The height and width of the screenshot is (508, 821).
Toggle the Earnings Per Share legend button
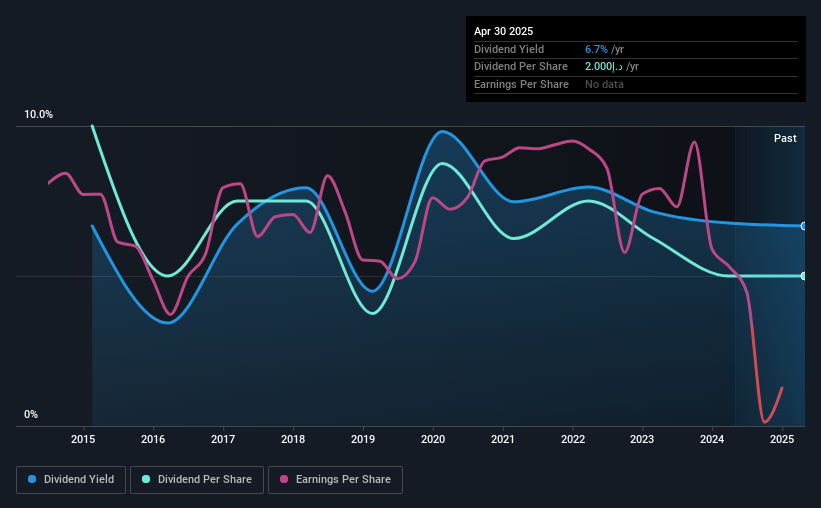335,480
